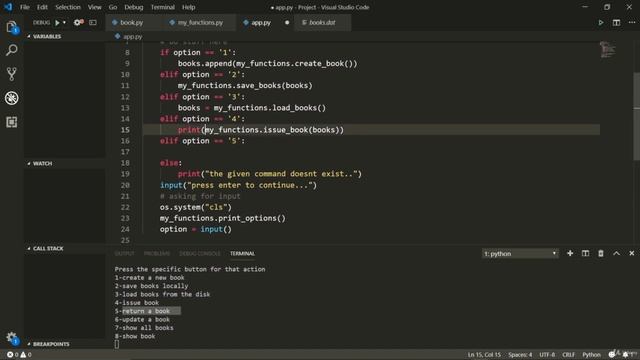Open the Debug menu

[133, 7]
